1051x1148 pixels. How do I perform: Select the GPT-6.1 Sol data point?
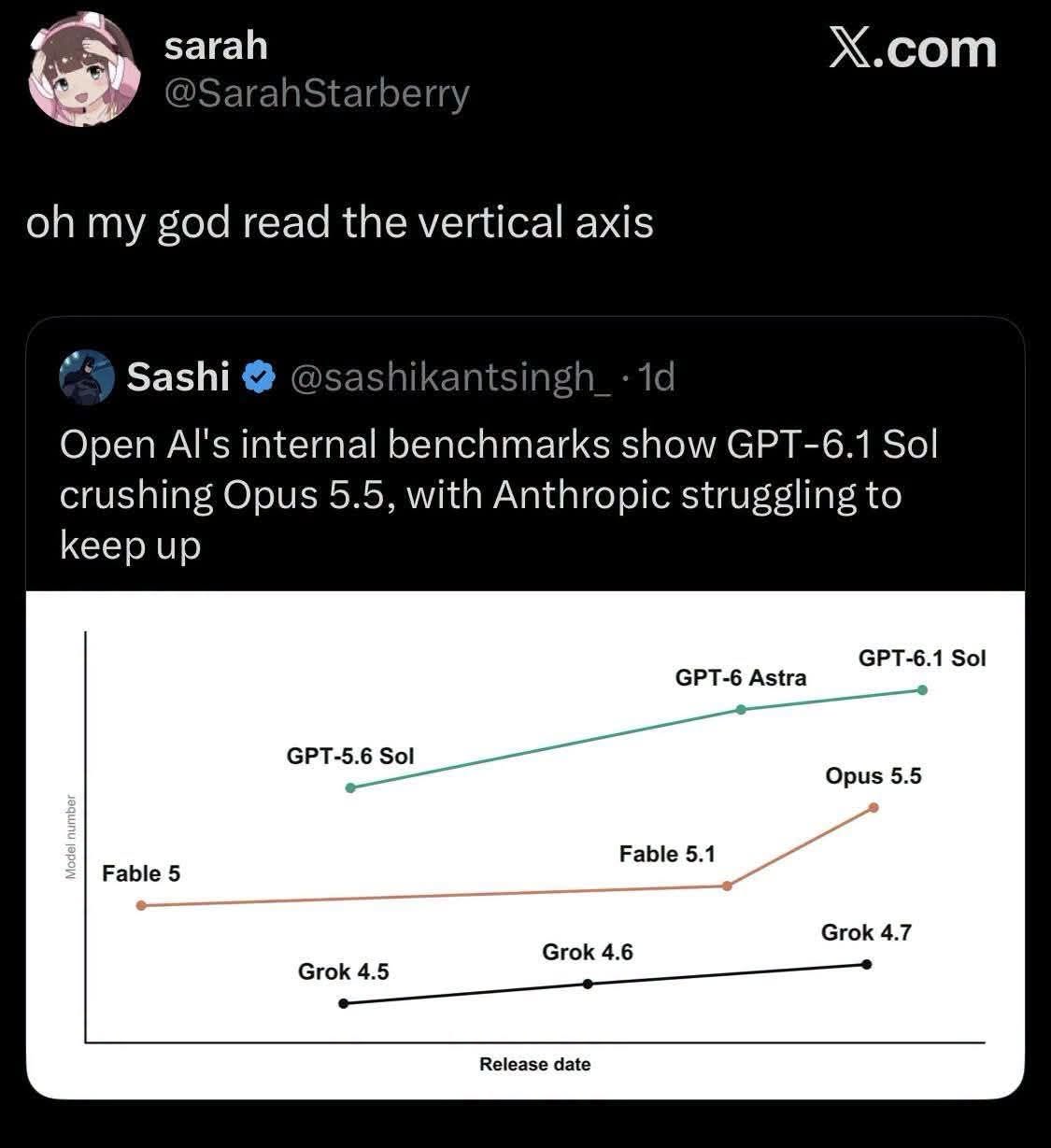tap(922, 690)
